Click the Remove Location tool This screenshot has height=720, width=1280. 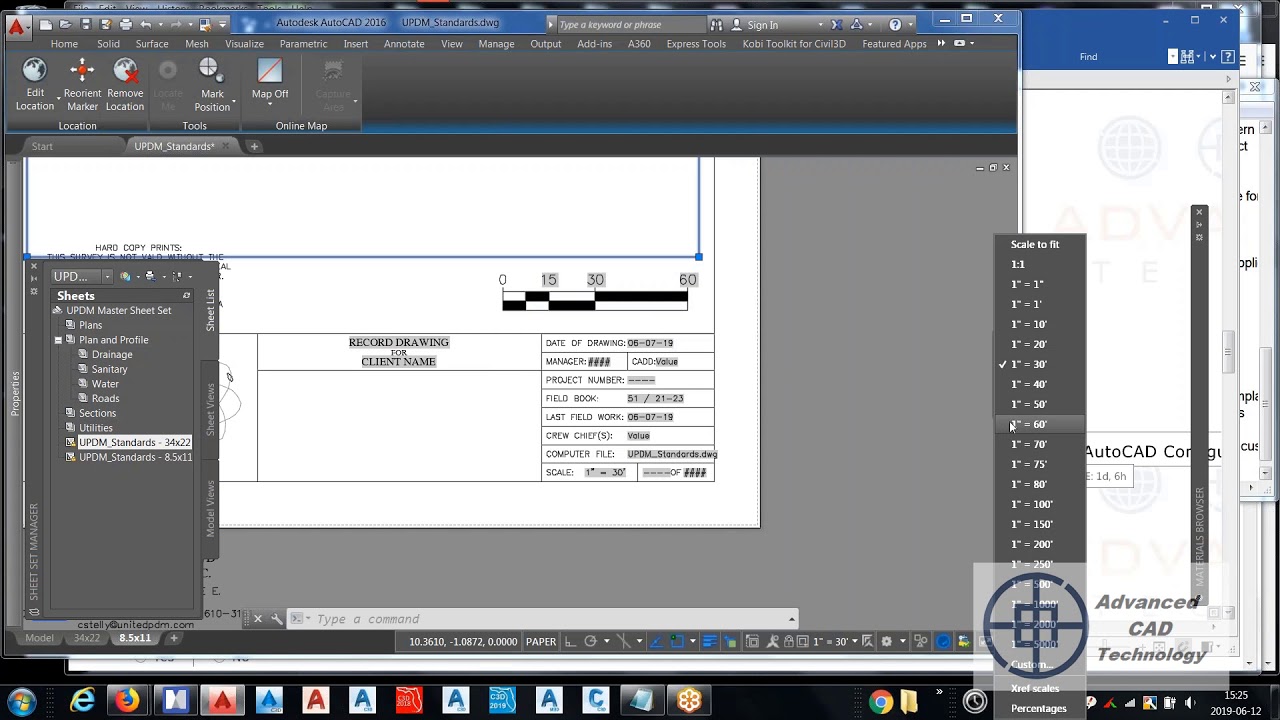click(125, 84)
